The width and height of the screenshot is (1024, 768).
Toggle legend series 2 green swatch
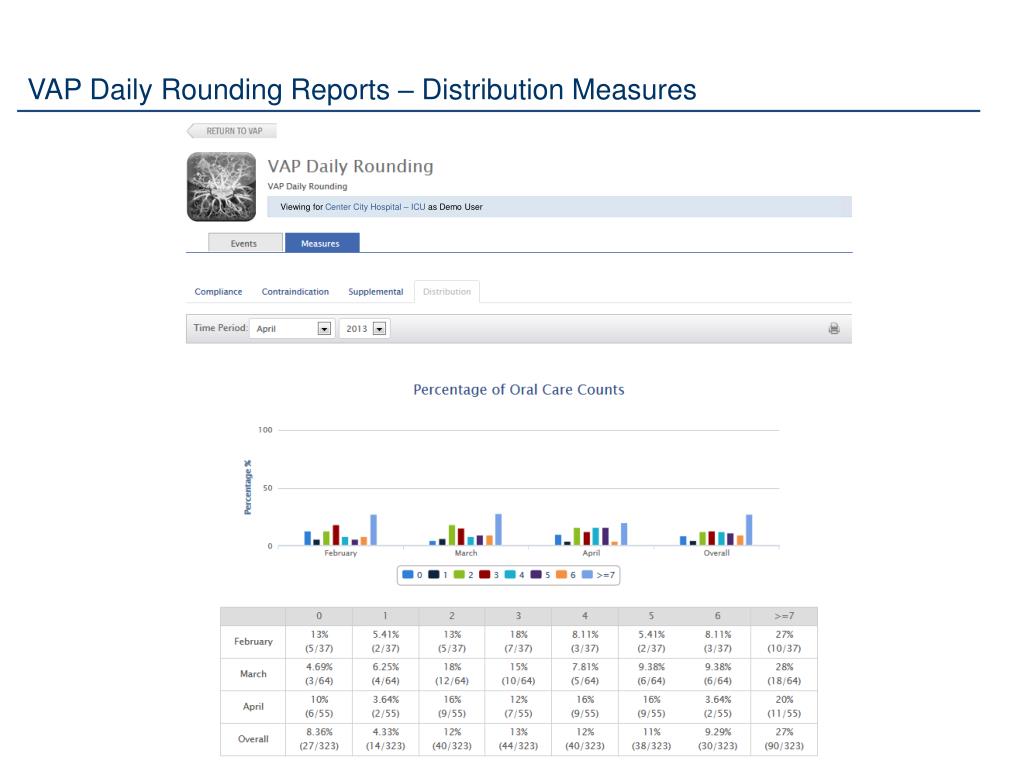[459, 575]
